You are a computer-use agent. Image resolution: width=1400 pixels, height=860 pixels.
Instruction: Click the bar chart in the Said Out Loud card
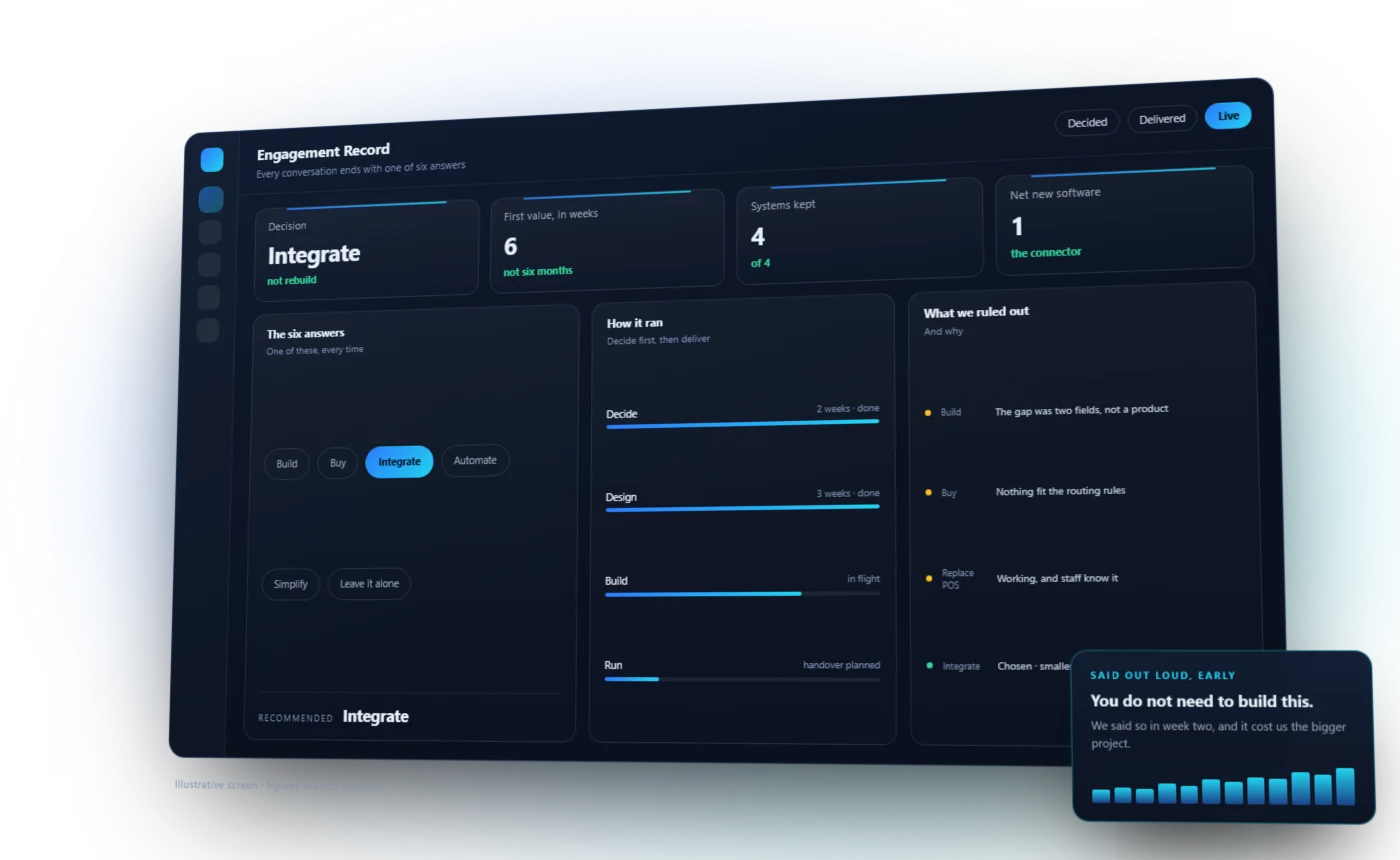[x=1224, y=787]
